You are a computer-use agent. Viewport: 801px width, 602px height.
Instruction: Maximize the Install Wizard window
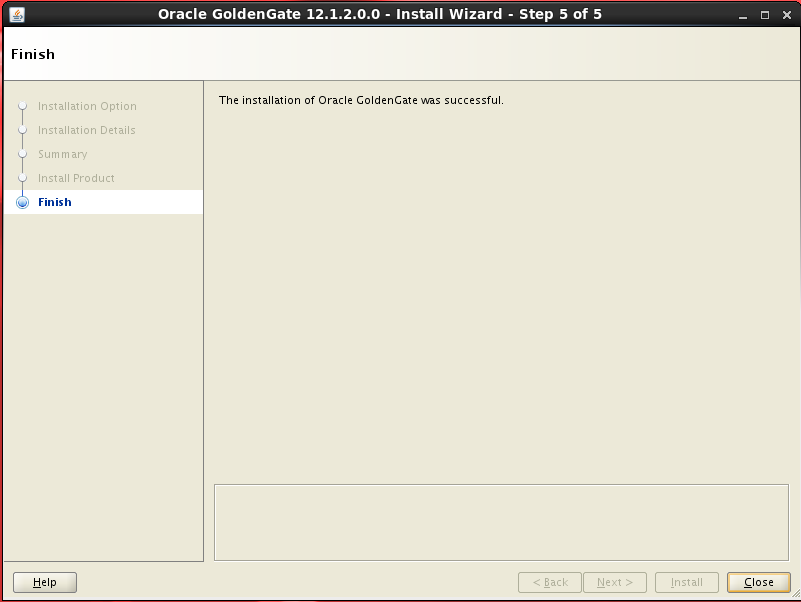[x=765, y=15]
